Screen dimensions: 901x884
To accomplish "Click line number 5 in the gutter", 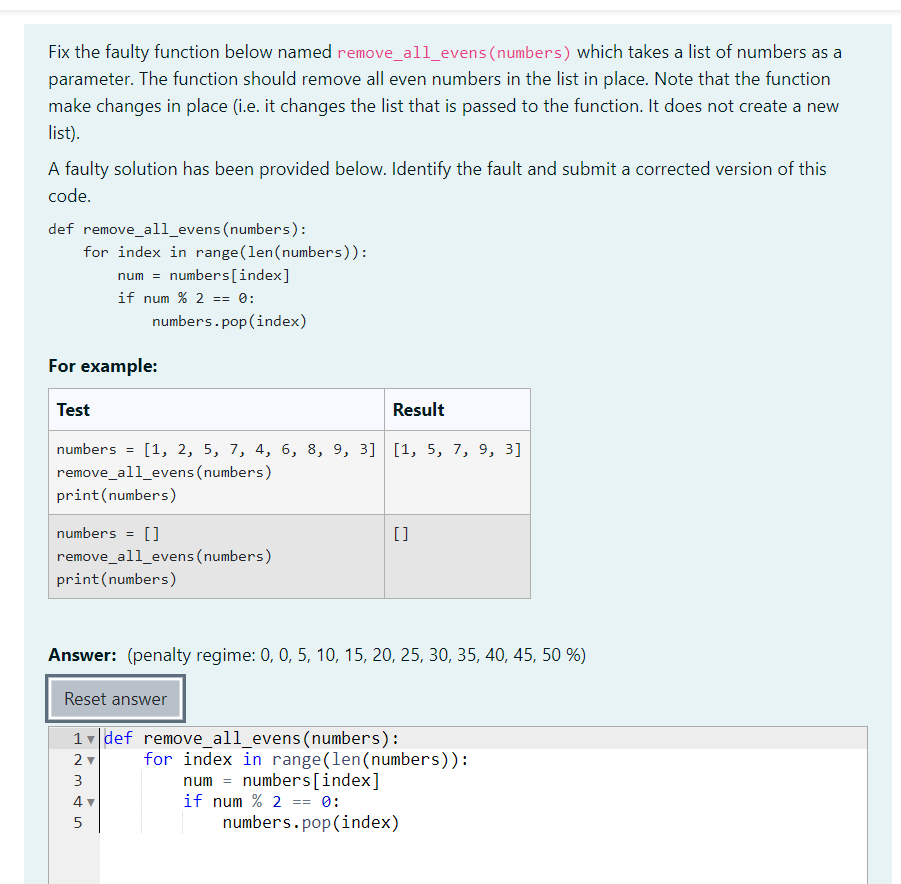I will click(77, 822).
